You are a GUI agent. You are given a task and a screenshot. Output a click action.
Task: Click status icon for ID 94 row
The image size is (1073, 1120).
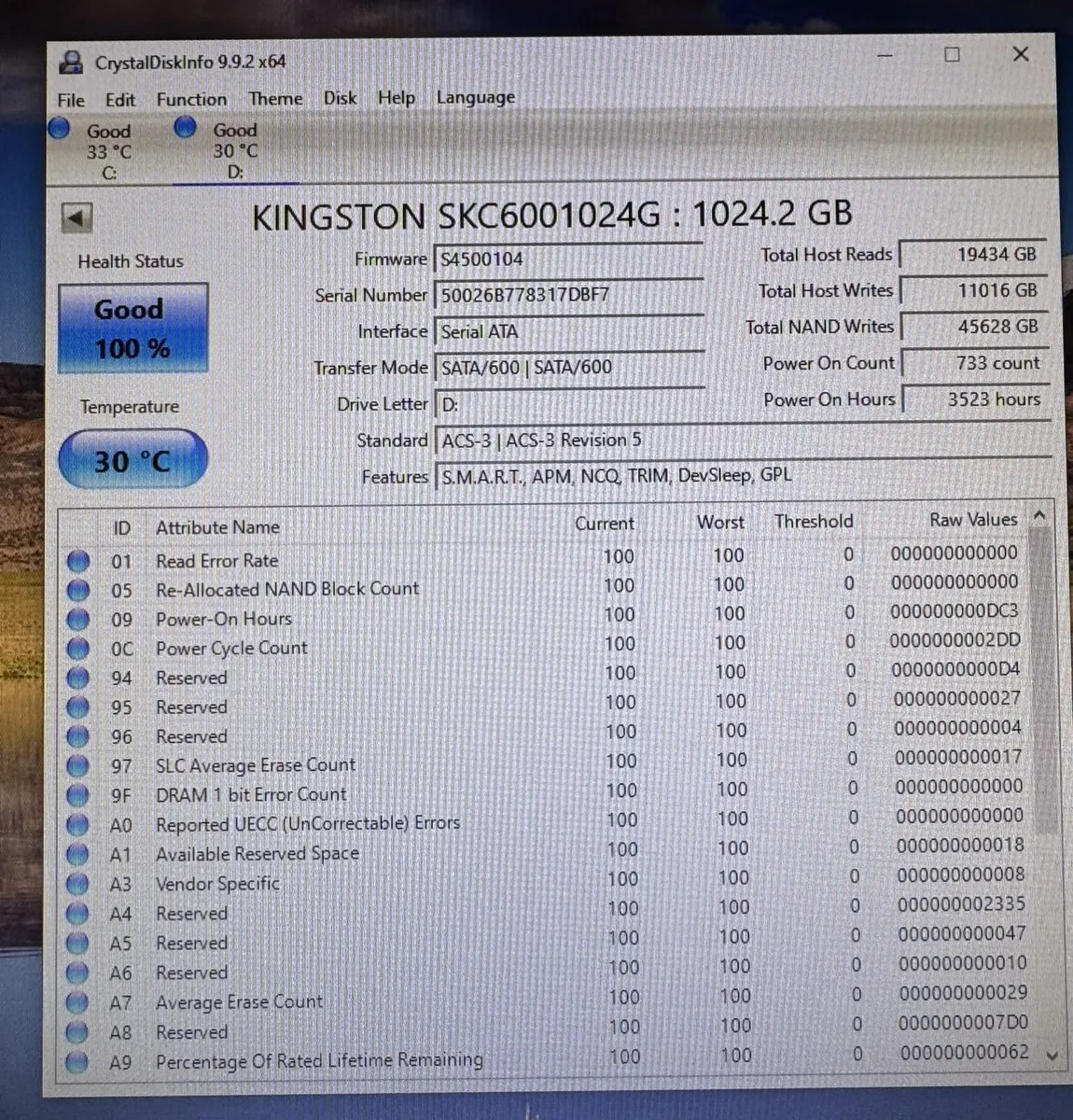pyautogui.click(x=78, y=679)
